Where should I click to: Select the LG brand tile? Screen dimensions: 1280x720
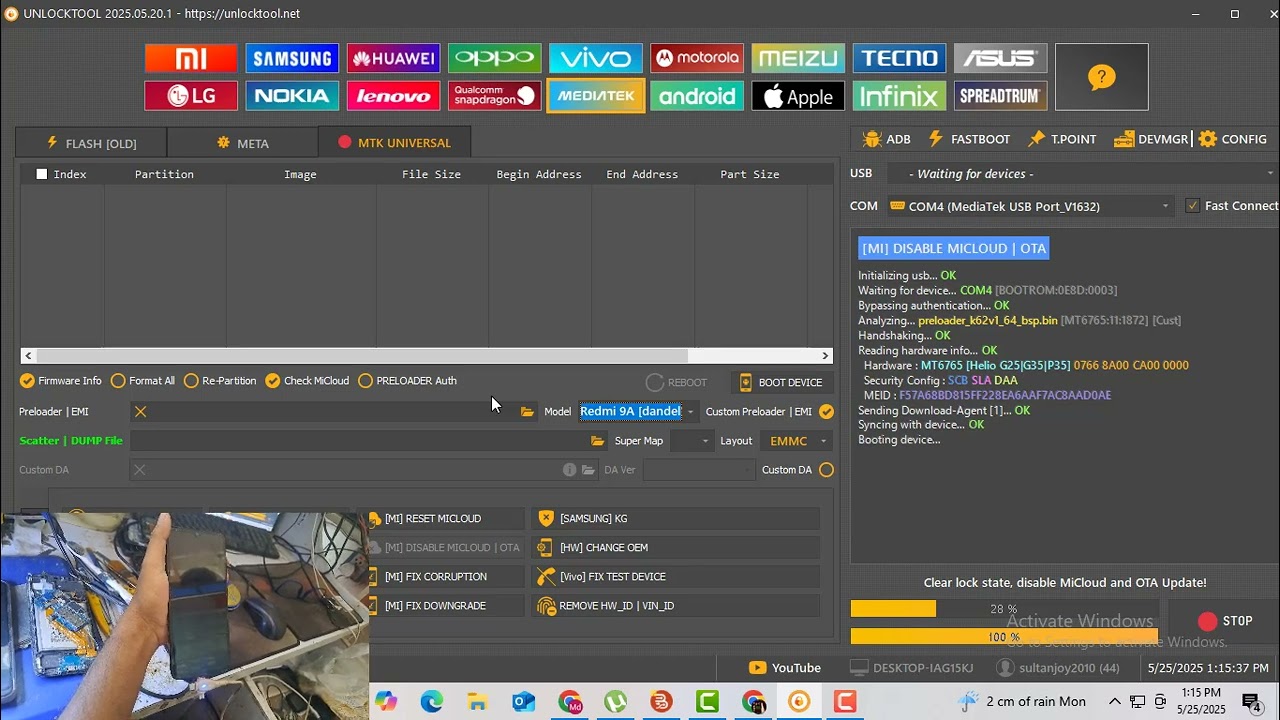[191, 96]
